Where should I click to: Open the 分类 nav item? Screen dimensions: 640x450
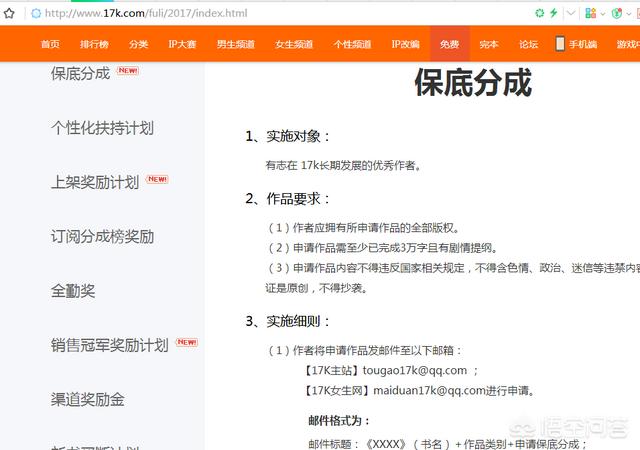click(x=138, y=44)
